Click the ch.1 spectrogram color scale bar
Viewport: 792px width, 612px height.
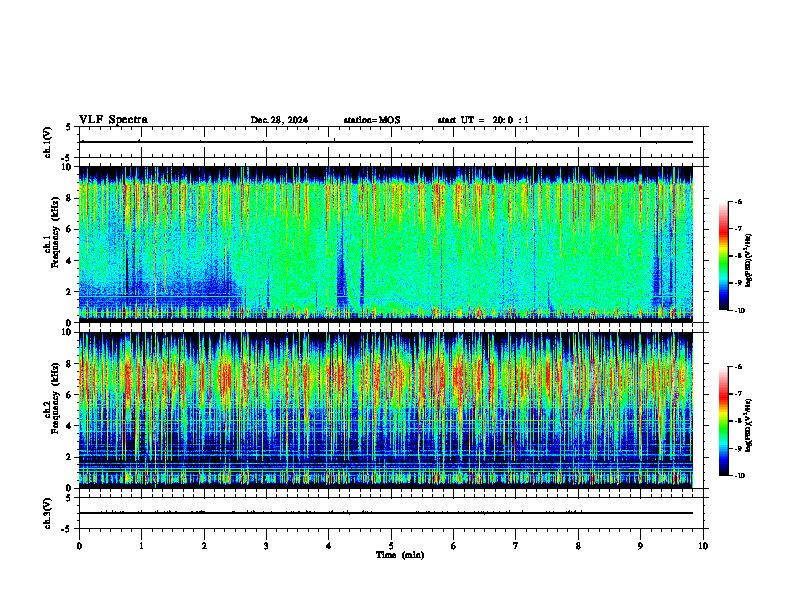coord(723,256)
